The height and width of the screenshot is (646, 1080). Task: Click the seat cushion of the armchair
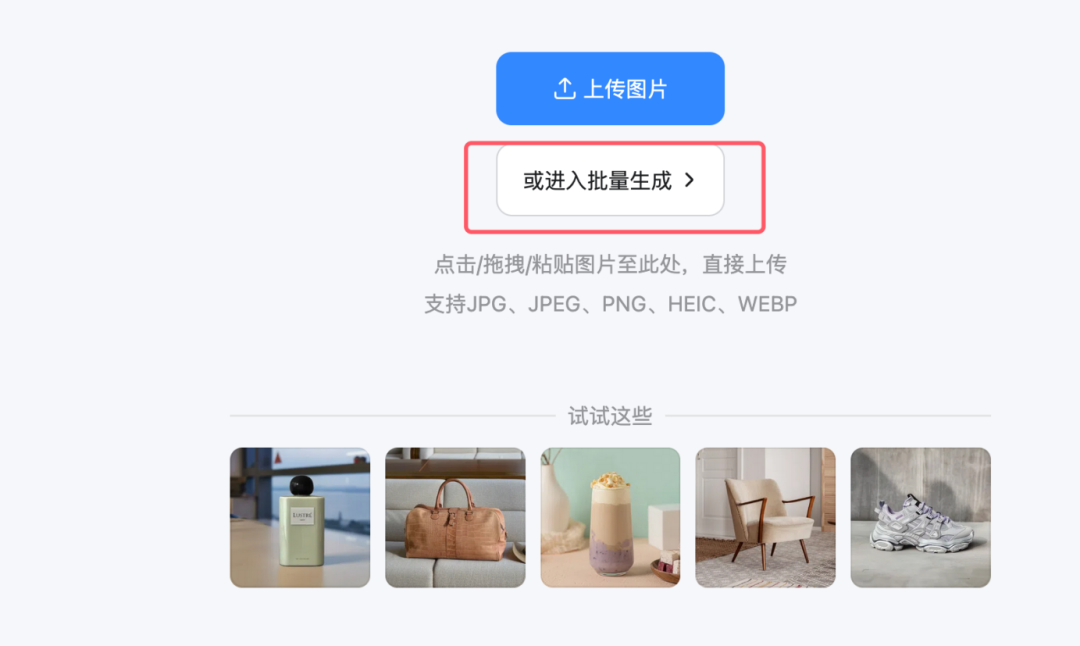click(x=782, y=528)
